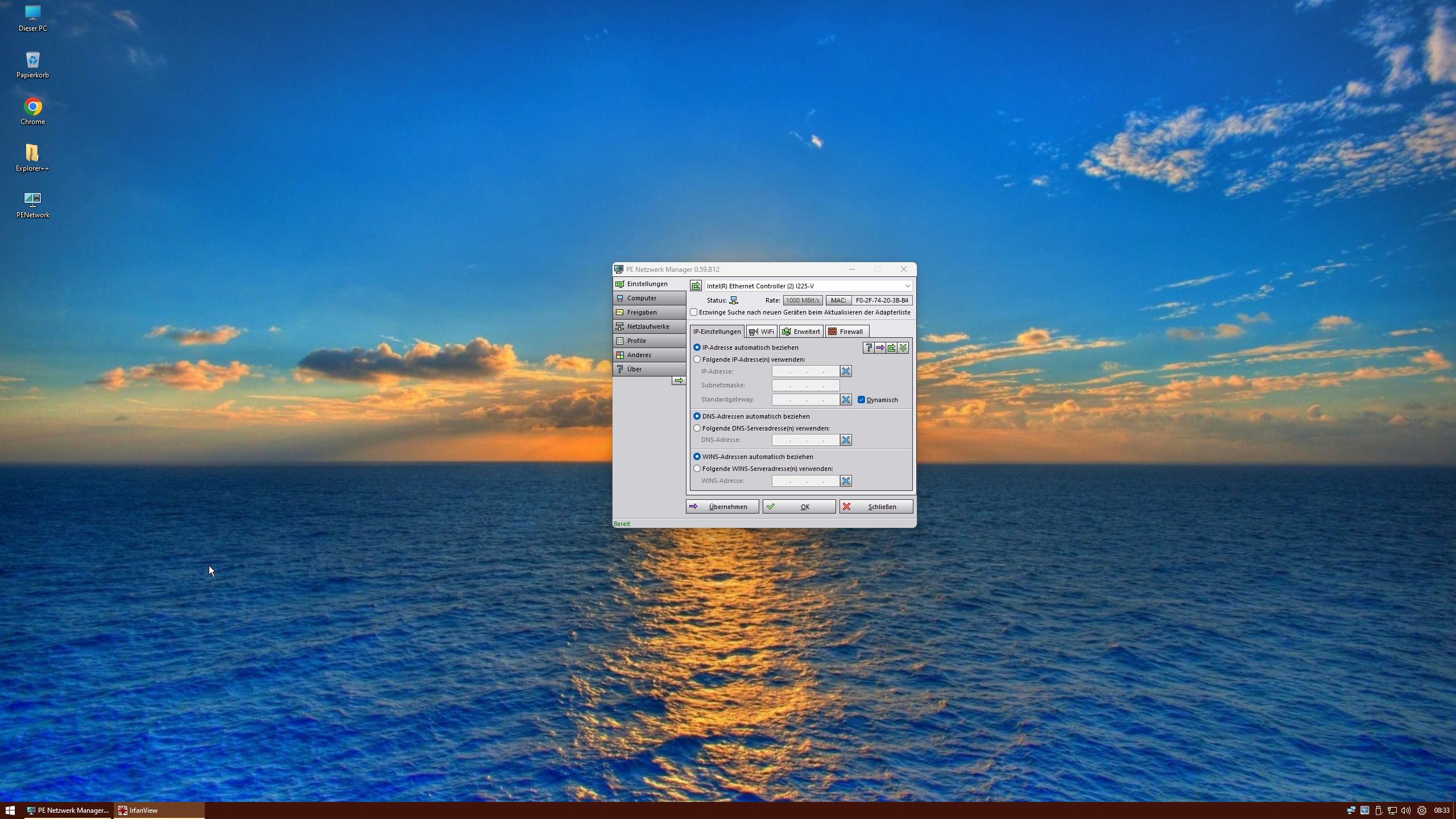The width and height of the screenshot is (1456, 819).
Task: Clear the IP-Adresse field with X icon
Action: point(846,371)
